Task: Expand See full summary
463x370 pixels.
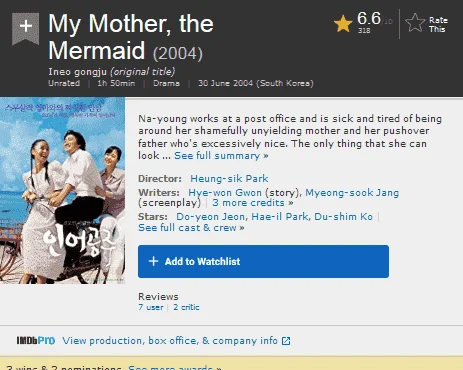Action: click(x=221, y=156)
